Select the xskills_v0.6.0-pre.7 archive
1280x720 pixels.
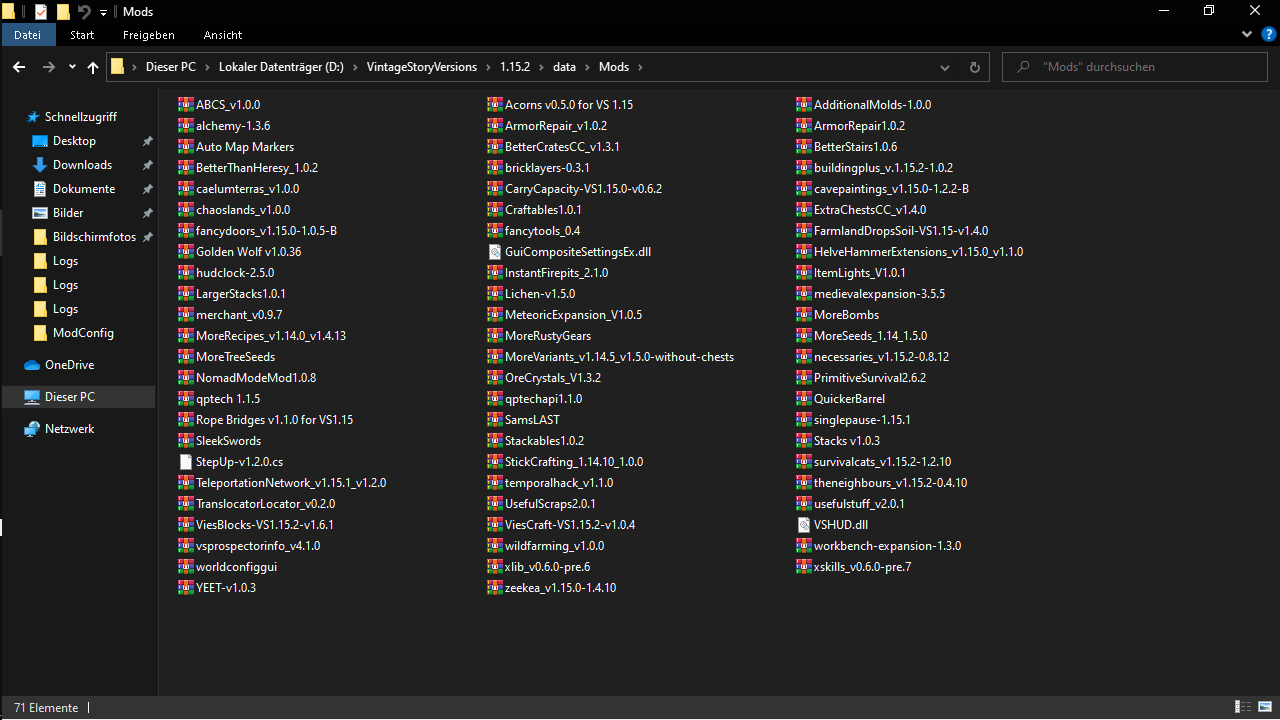(x=862, y=567)
